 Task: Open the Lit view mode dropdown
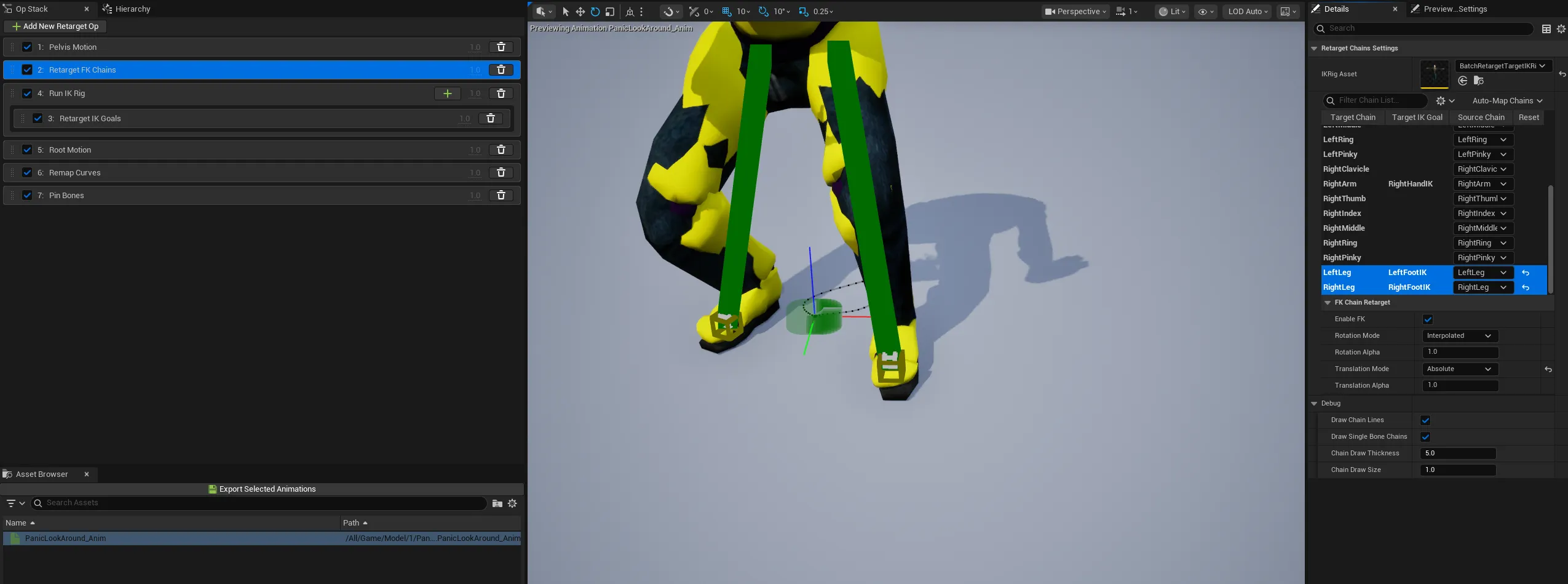[x=1172, y=12]
